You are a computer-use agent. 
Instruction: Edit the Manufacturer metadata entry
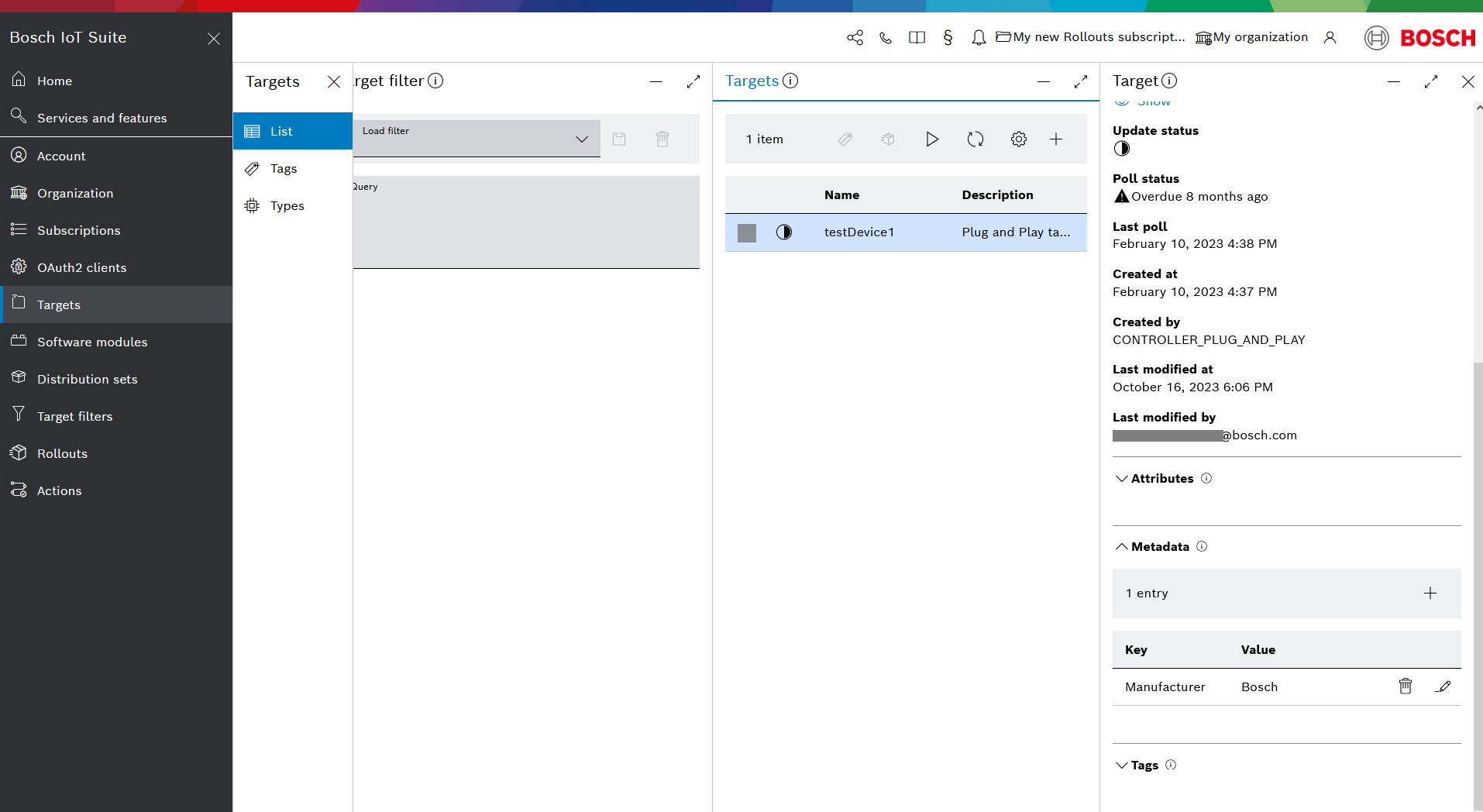(1442, 686)
